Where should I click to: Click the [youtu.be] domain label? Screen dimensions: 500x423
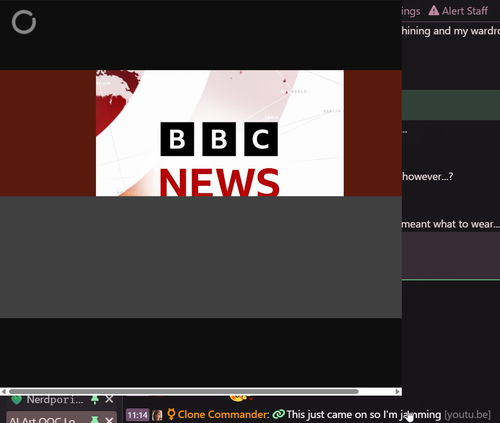pos(467,415)
